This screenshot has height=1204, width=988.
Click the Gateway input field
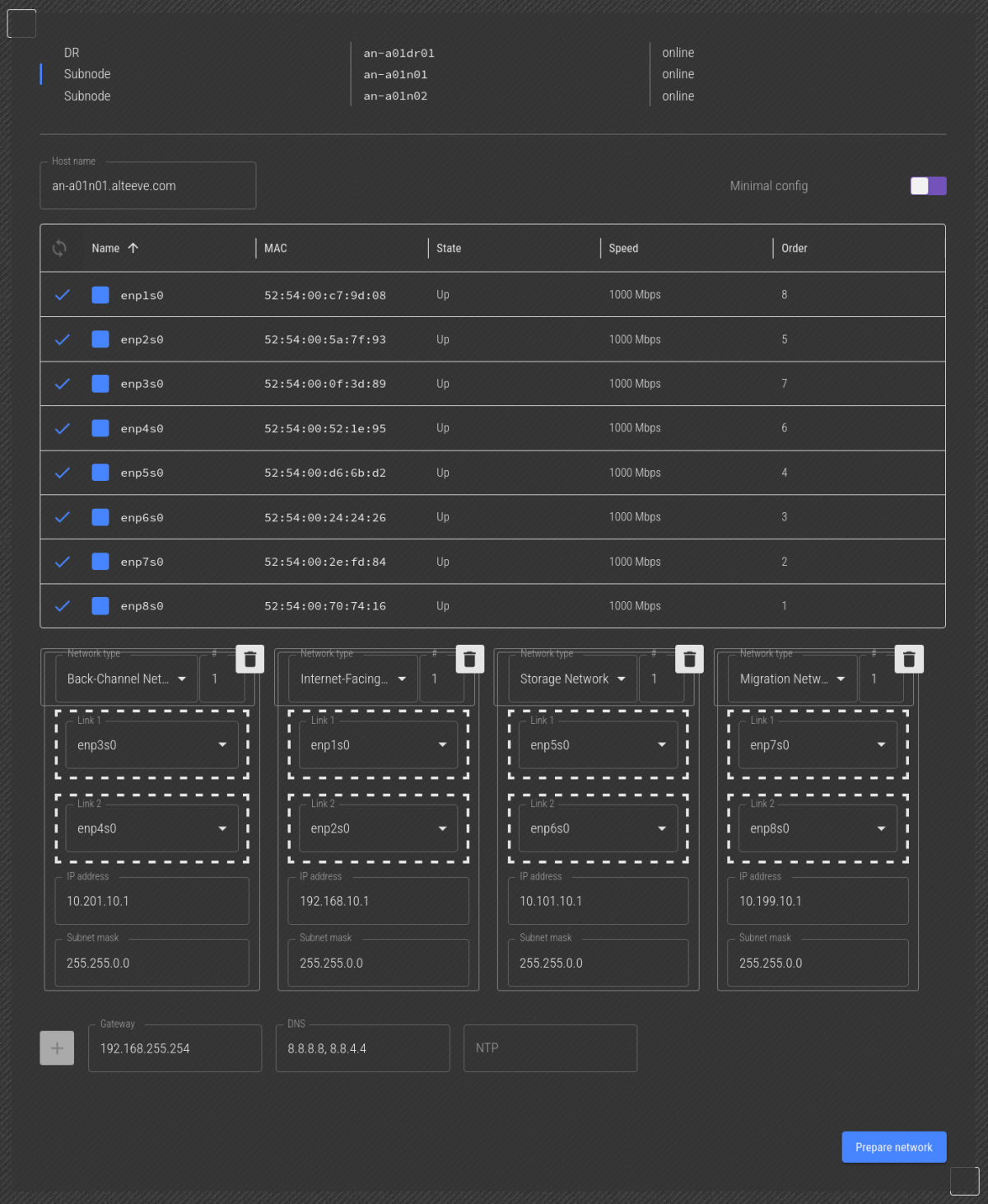pos(175,1048)
